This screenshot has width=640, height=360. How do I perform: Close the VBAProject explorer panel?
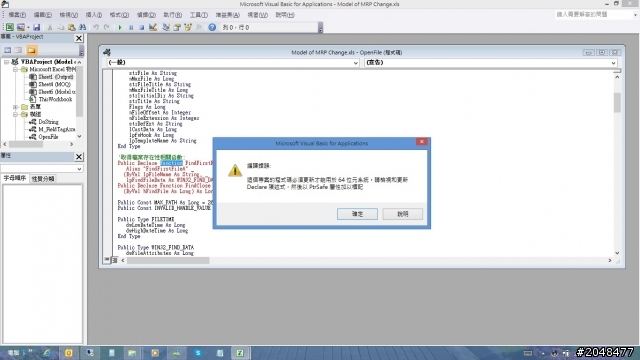(79, 38)
